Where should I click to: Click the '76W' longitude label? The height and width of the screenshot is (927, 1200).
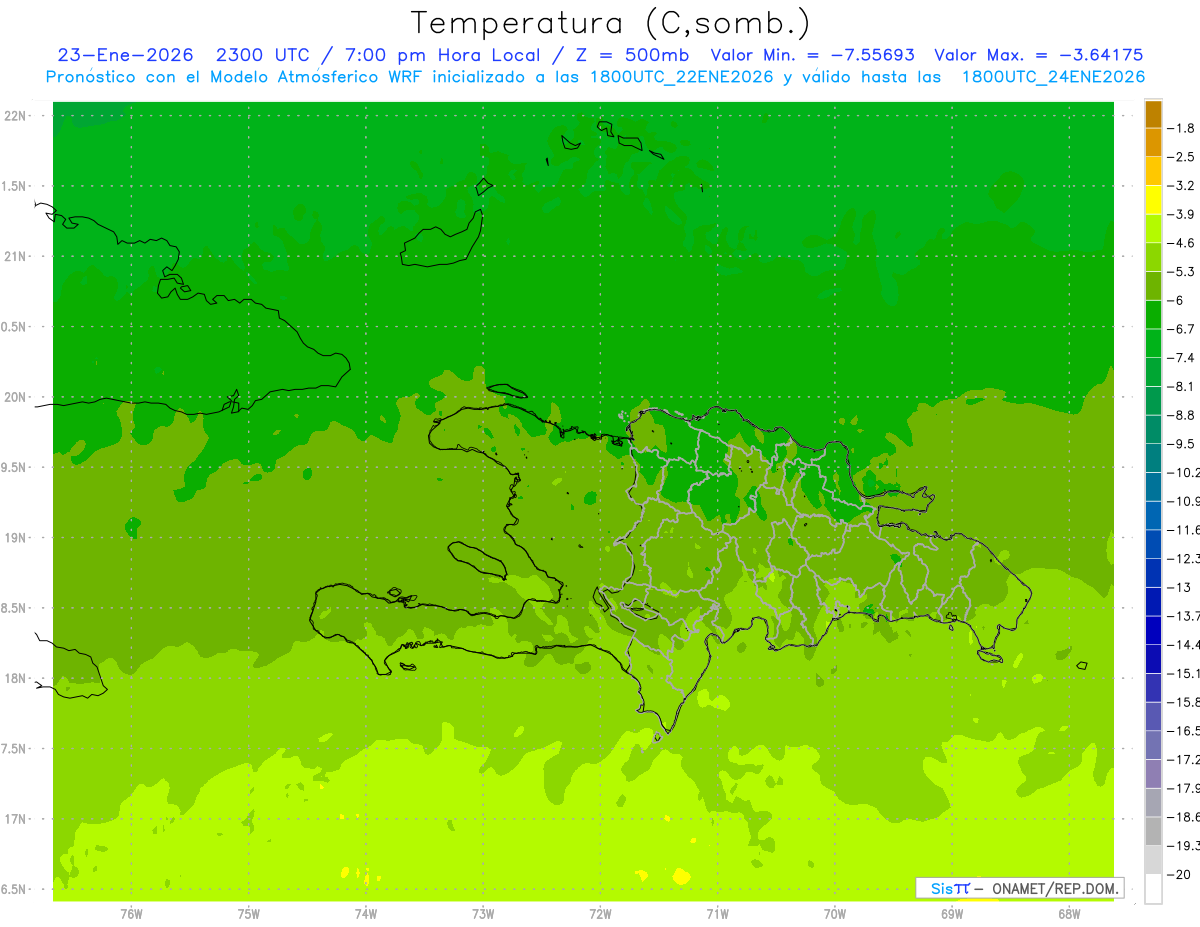point(131,914)
